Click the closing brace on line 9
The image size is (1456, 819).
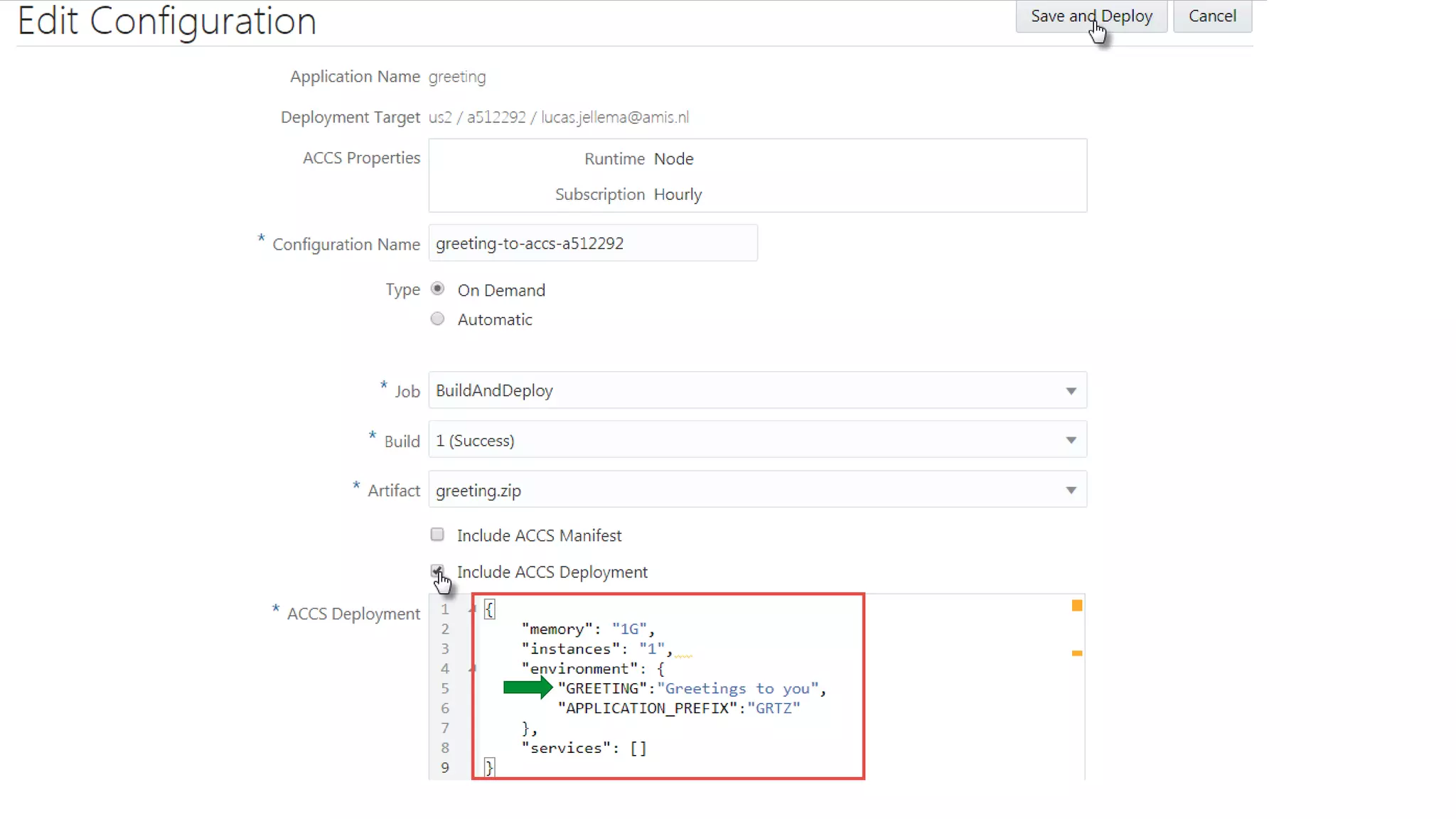(489, 767)
